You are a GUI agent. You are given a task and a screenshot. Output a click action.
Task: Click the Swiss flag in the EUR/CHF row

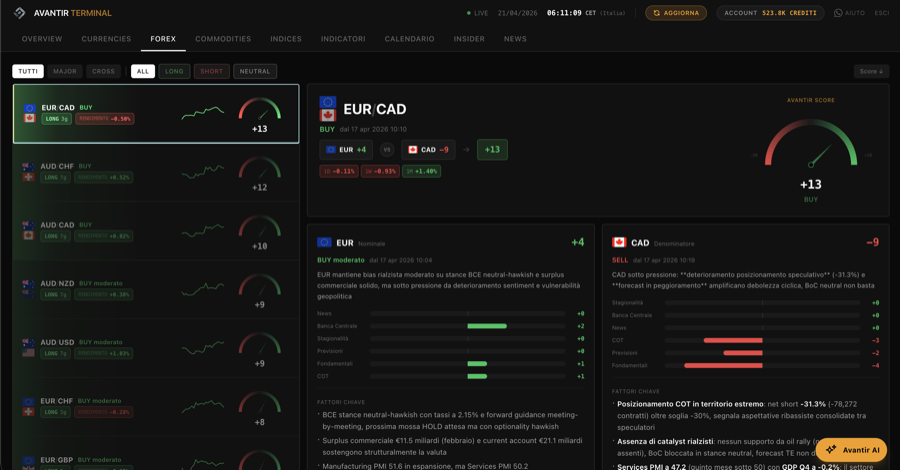(x=28, y=411)
